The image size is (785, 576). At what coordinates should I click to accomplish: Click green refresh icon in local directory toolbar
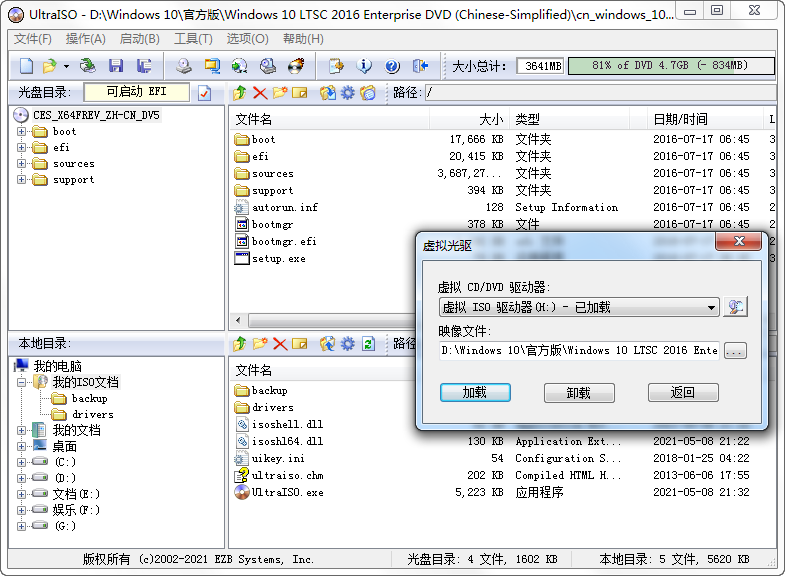pos(368,344)
